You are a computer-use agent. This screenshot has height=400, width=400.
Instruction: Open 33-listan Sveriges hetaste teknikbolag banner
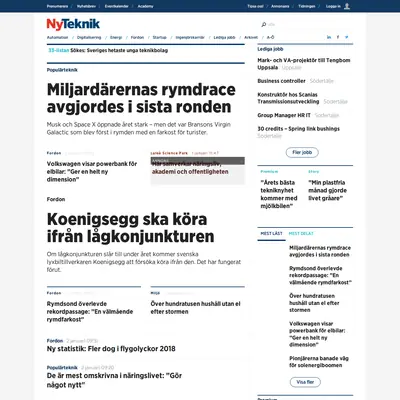click(108, 50)
